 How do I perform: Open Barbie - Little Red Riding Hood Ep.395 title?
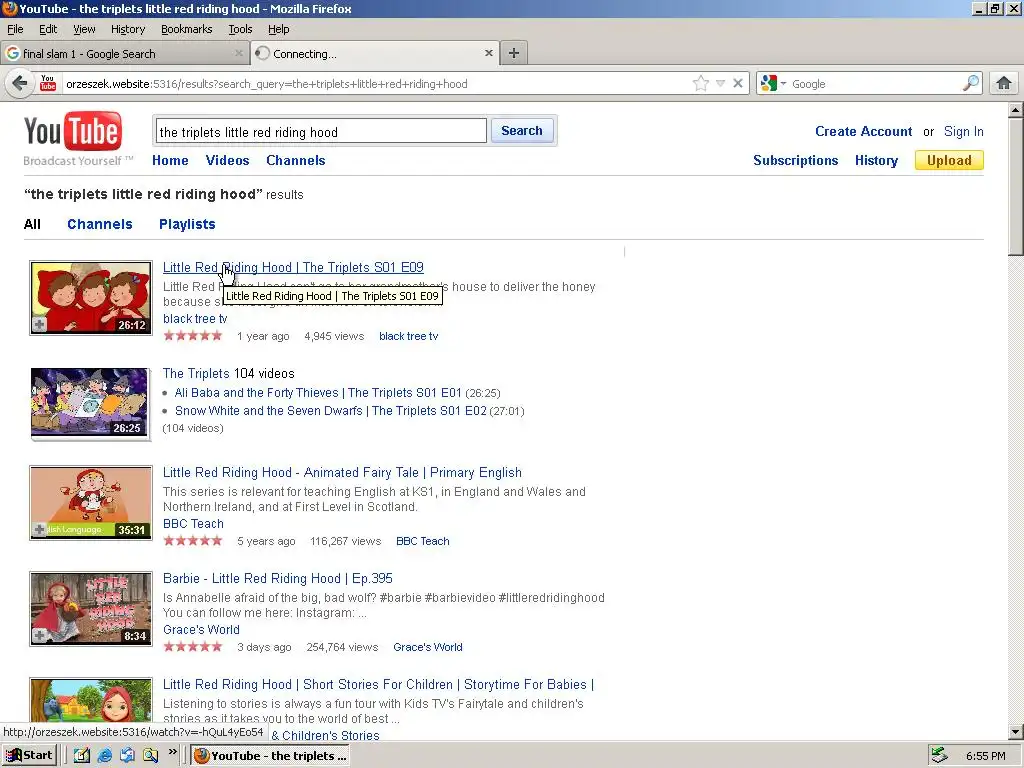point(278,579)
